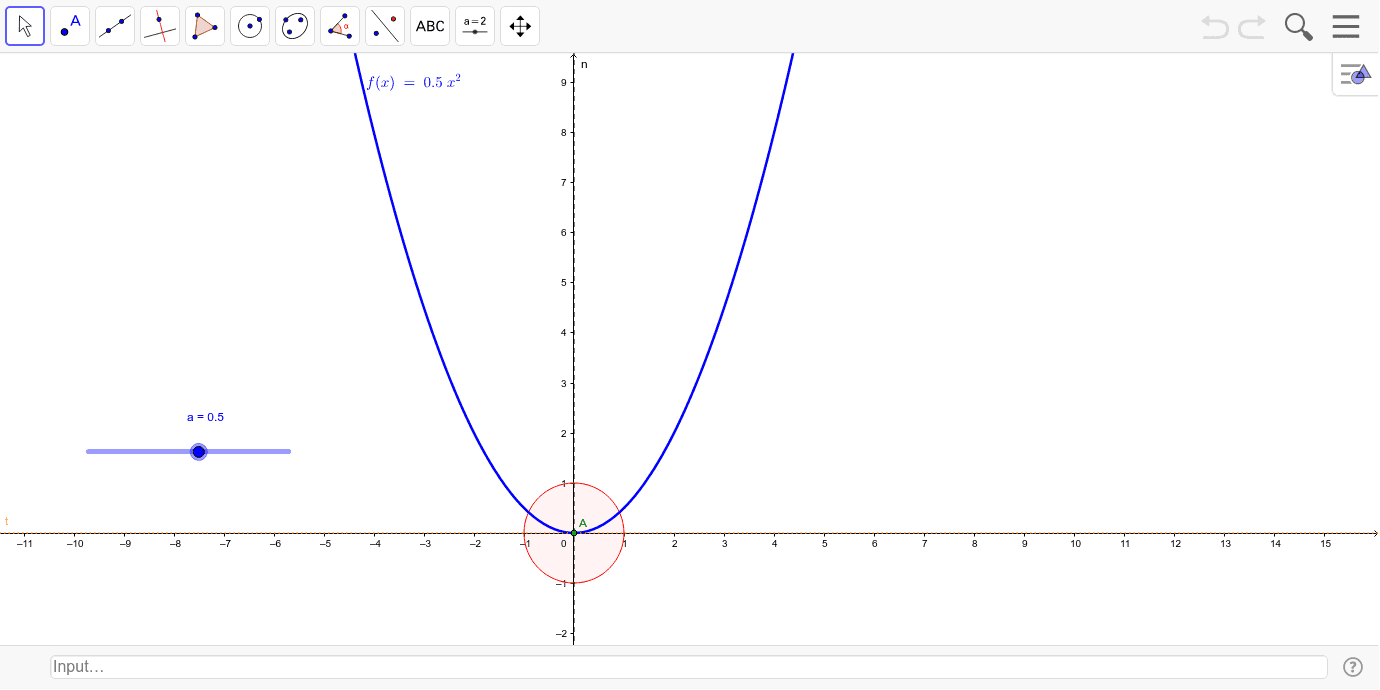This screenshot has width=1380, height=690.
Task: Click the f(x) = 0.5 x² label
Action: pos(414,82)
